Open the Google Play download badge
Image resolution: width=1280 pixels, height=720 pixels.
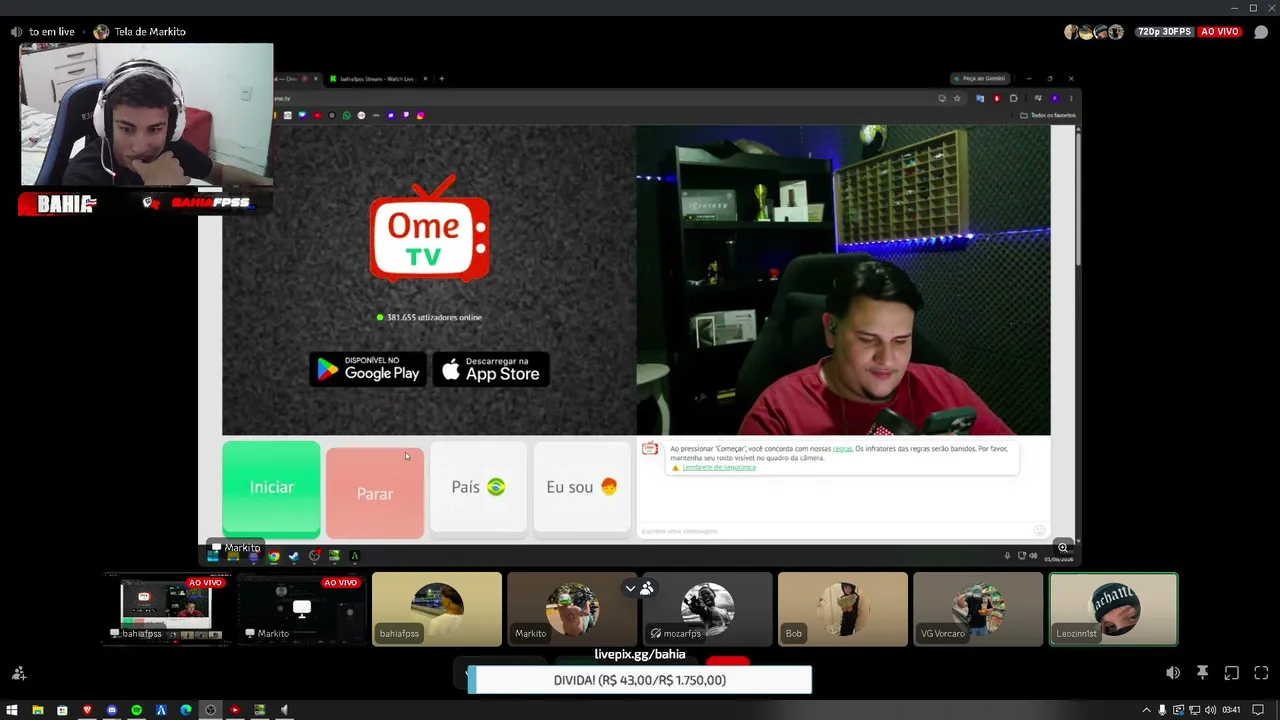pyautogui.click(x=368, y=370)
